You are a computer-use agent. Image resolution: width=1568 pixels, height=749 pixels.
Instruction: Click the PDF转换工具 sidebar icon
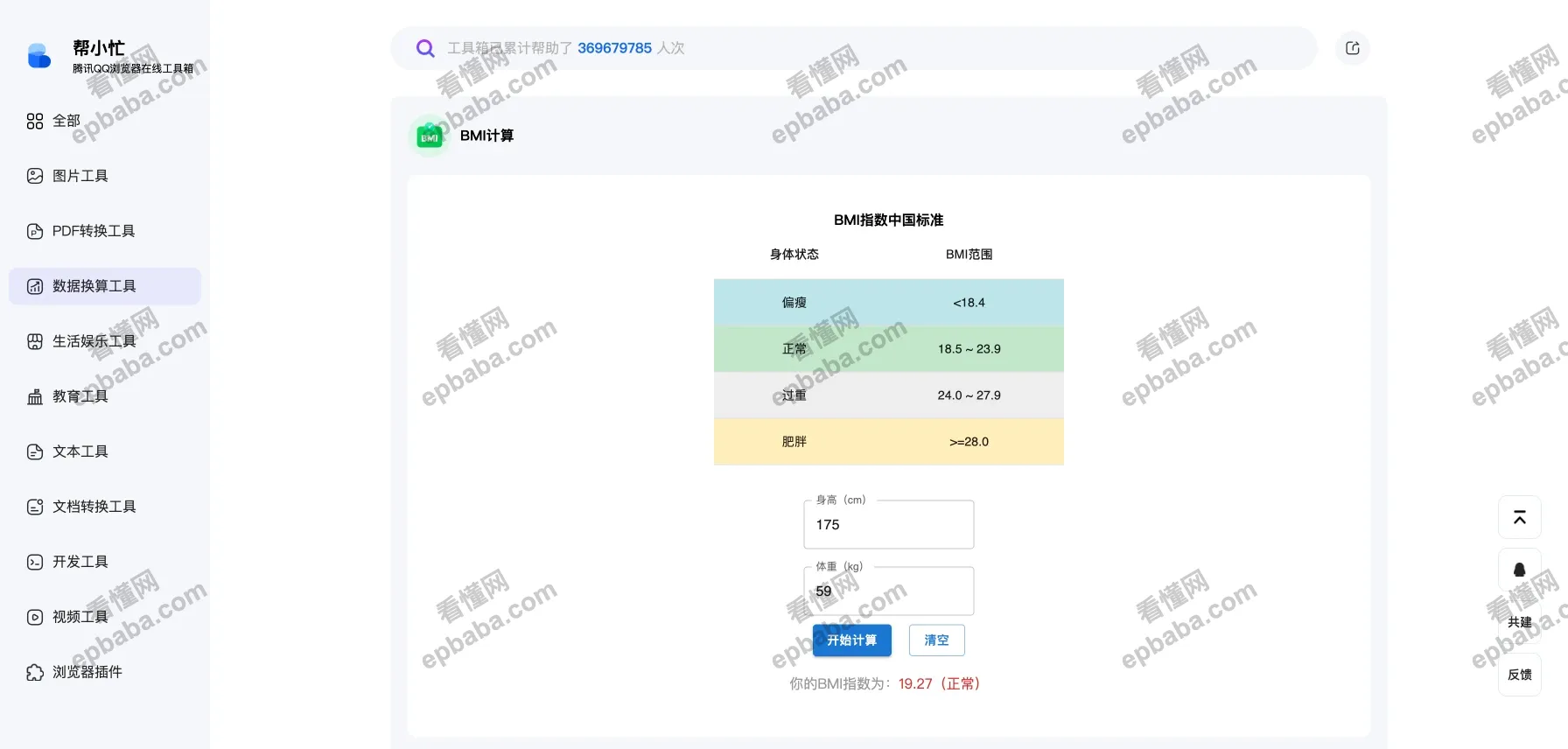coord(35,231)
